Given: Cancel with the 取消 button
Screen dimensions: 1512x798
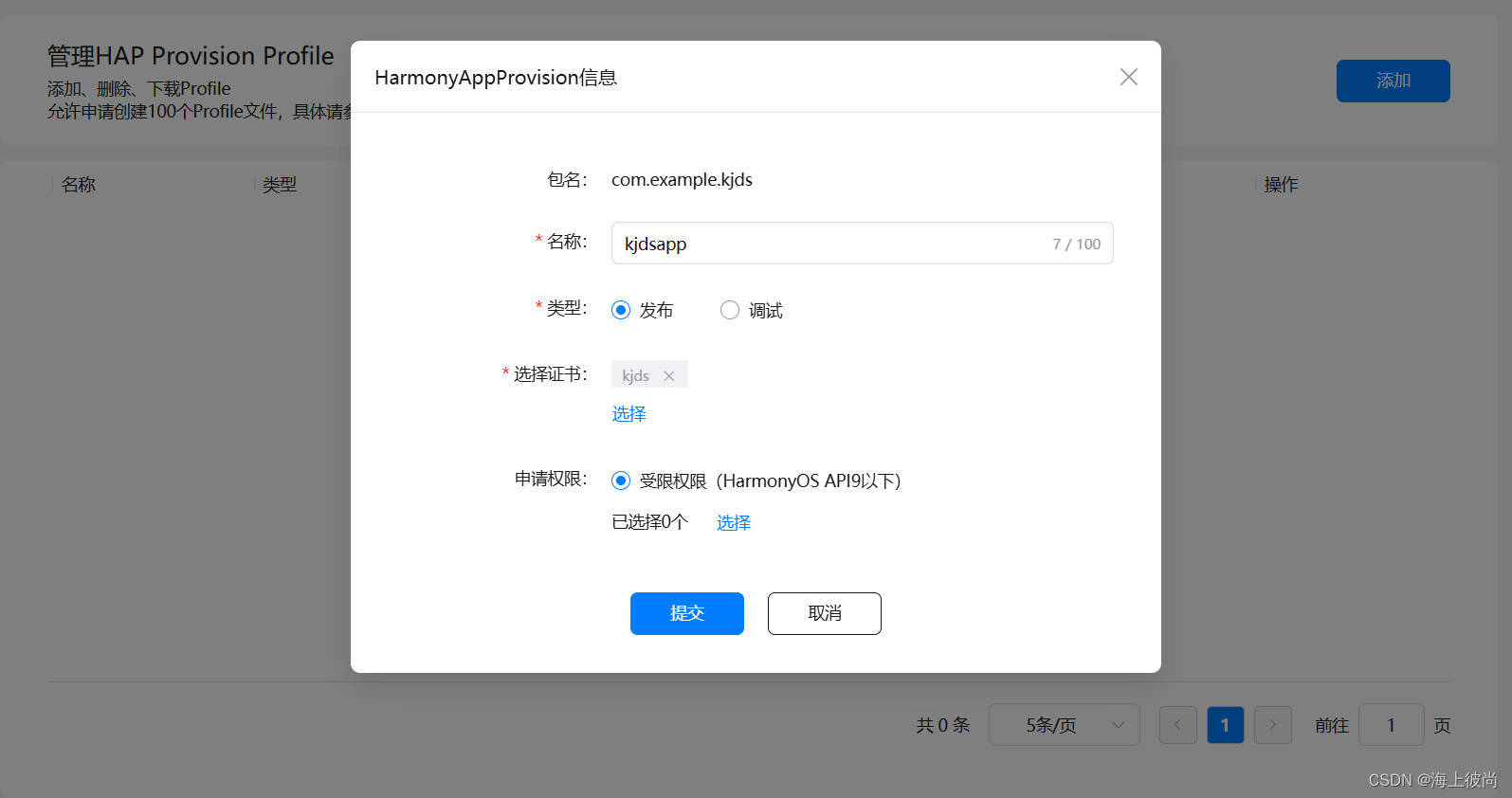Looking at the screenshot, I should point(825,613).
